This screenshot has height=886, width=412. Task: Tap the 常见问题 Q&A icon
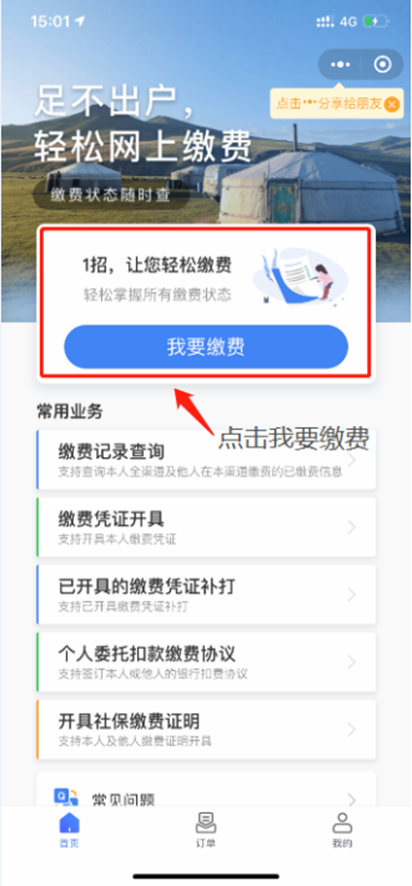[x=66, y=797]
